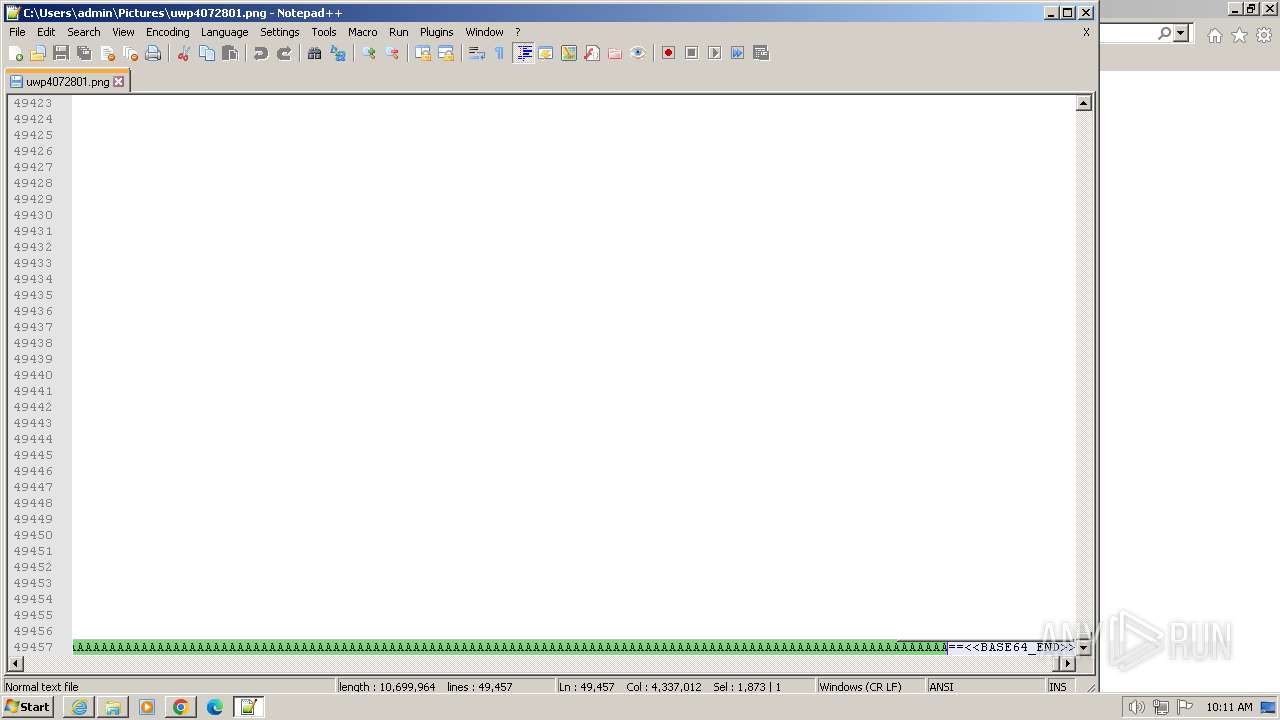Close the current document via toolbar
The height and width of the screenshot is (720, 1280).
tap(107, 53)
